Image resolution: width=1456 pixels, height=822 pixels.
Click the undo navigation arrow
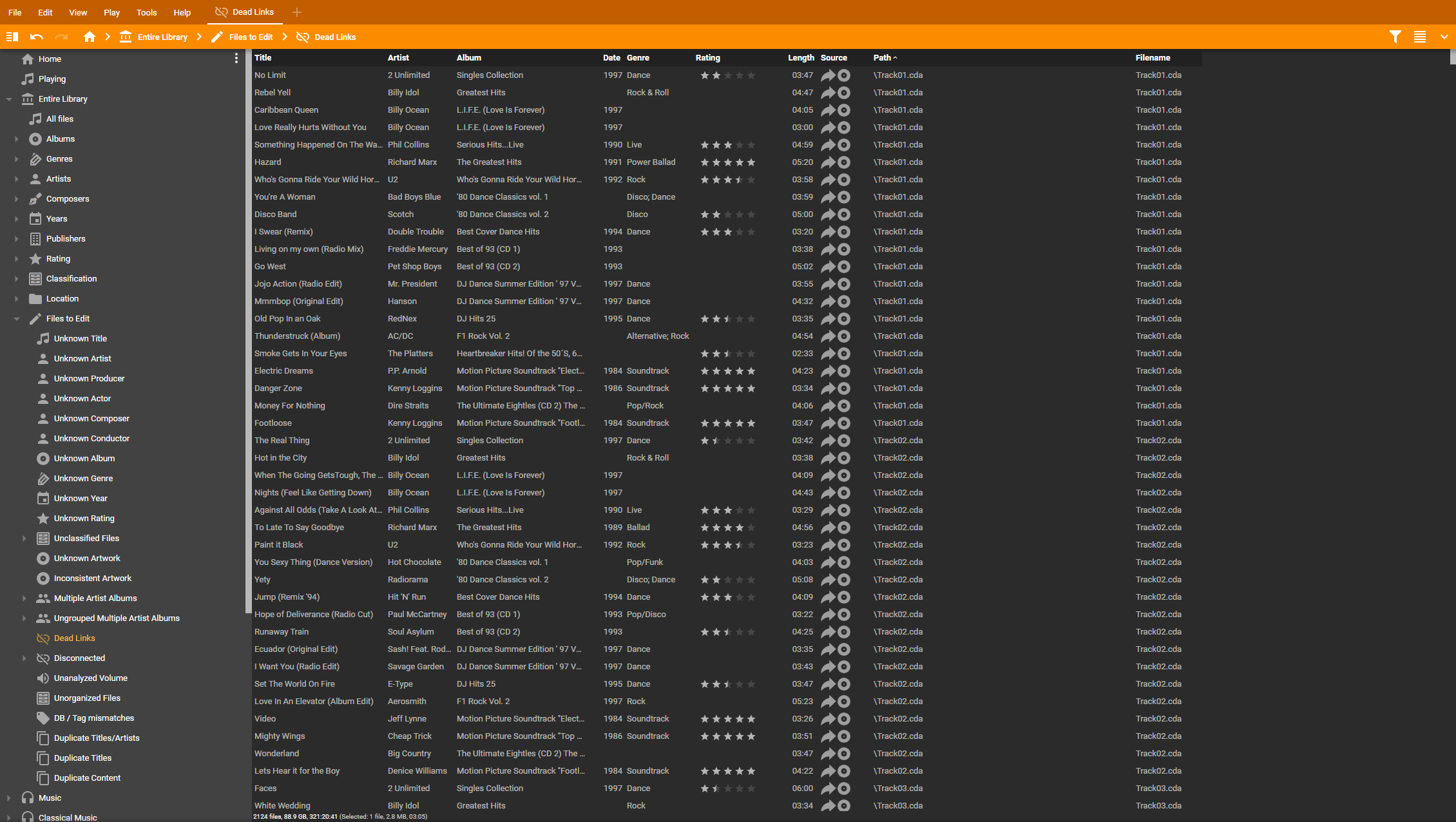tap(37, 37)
